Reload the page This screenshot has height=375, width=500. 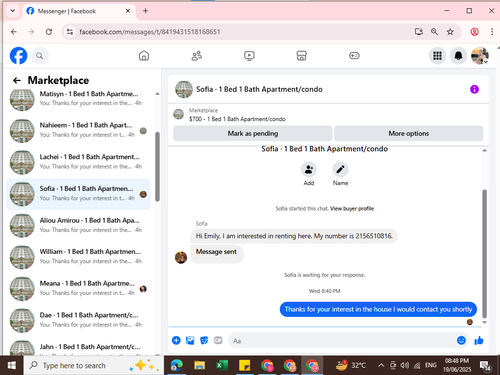click(49, 32)
